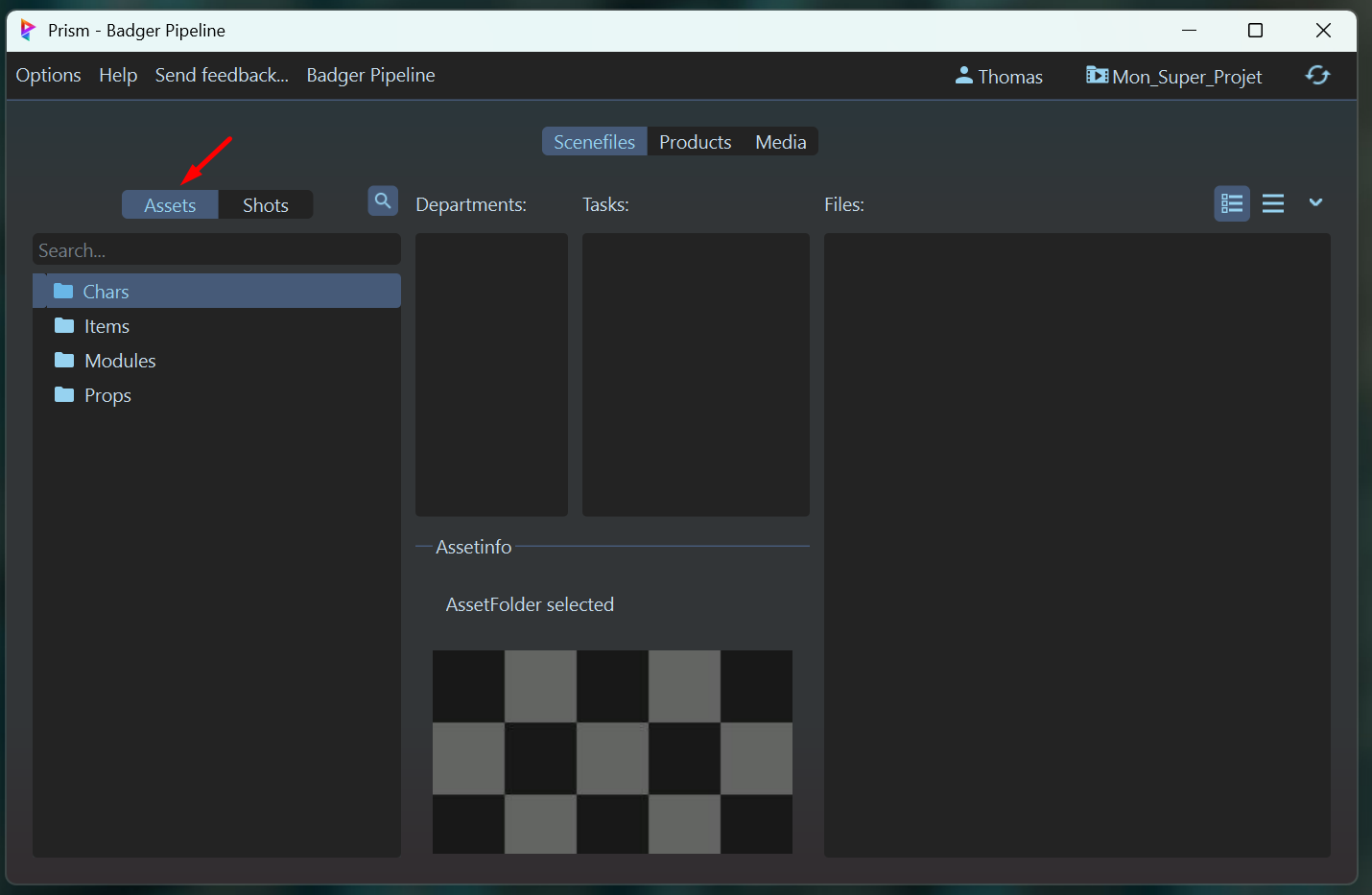Switch files to compact list view
The width and height of the screenshot is (1372, 895).
click(1273, 203)
